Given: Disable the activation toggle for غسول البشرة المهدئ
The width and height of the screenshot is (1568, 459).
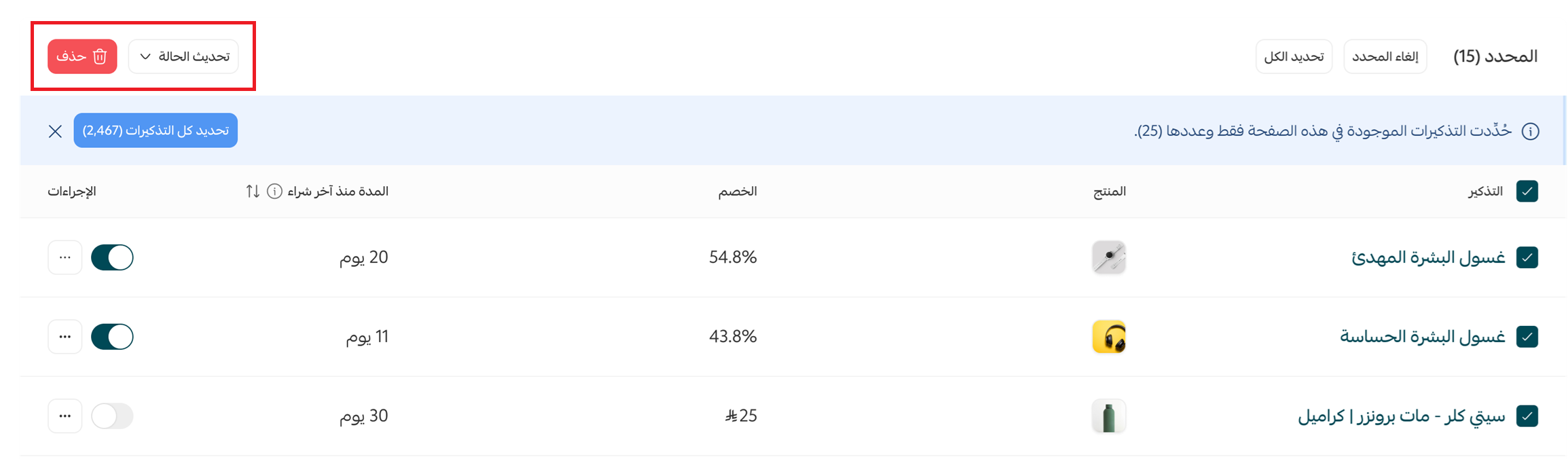Looking at the screenshot, I should click(111, 257).
